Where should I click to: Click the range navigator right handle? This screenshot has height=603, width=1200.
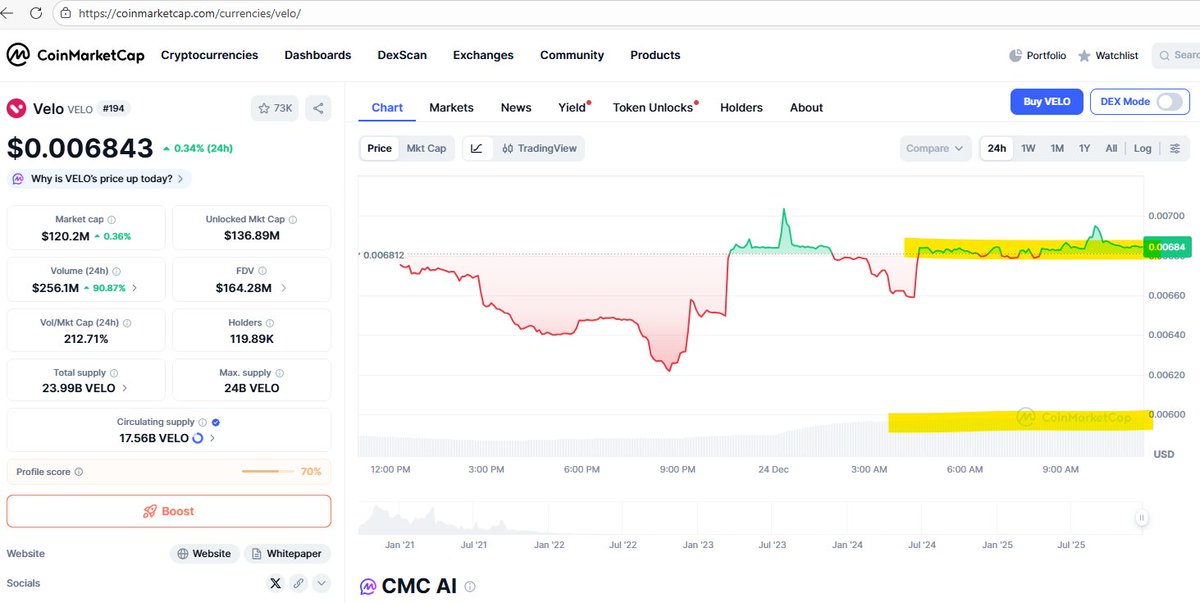[x=1141, y=518]
